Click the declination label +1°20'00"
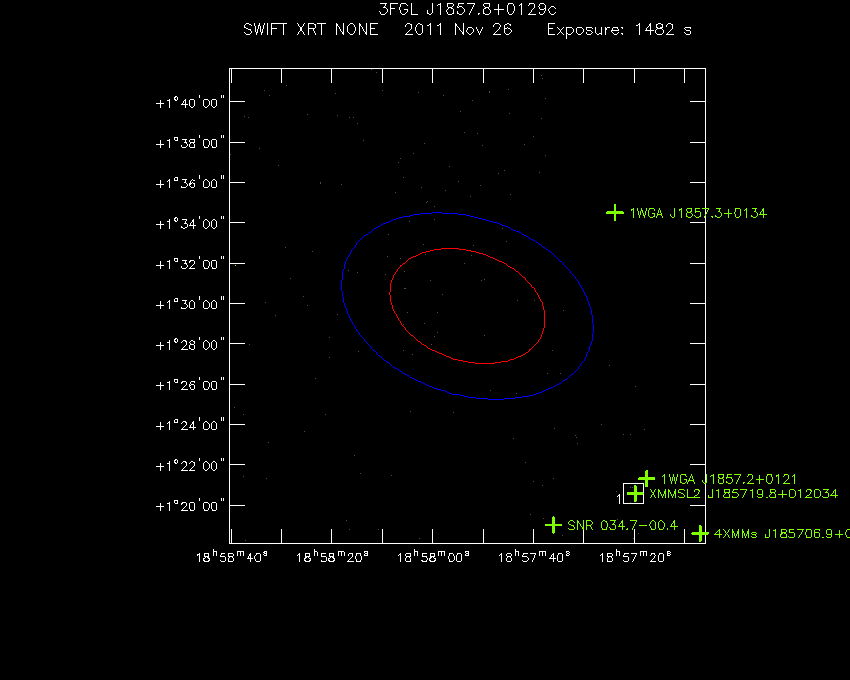The height and width of the screenshot is (680, 850). tap(190, 506)
